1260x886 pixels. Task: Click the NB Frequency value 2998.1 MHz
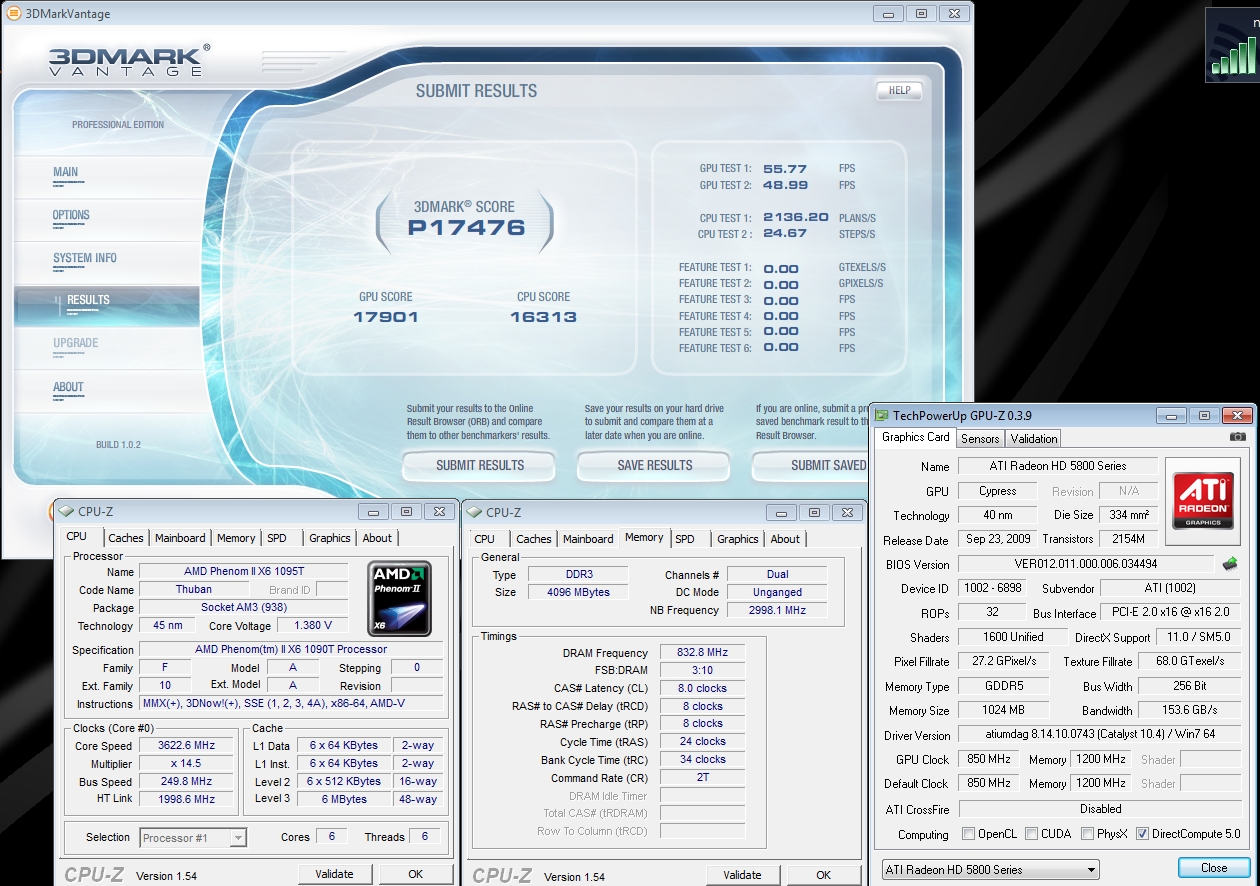pos(777,610)
